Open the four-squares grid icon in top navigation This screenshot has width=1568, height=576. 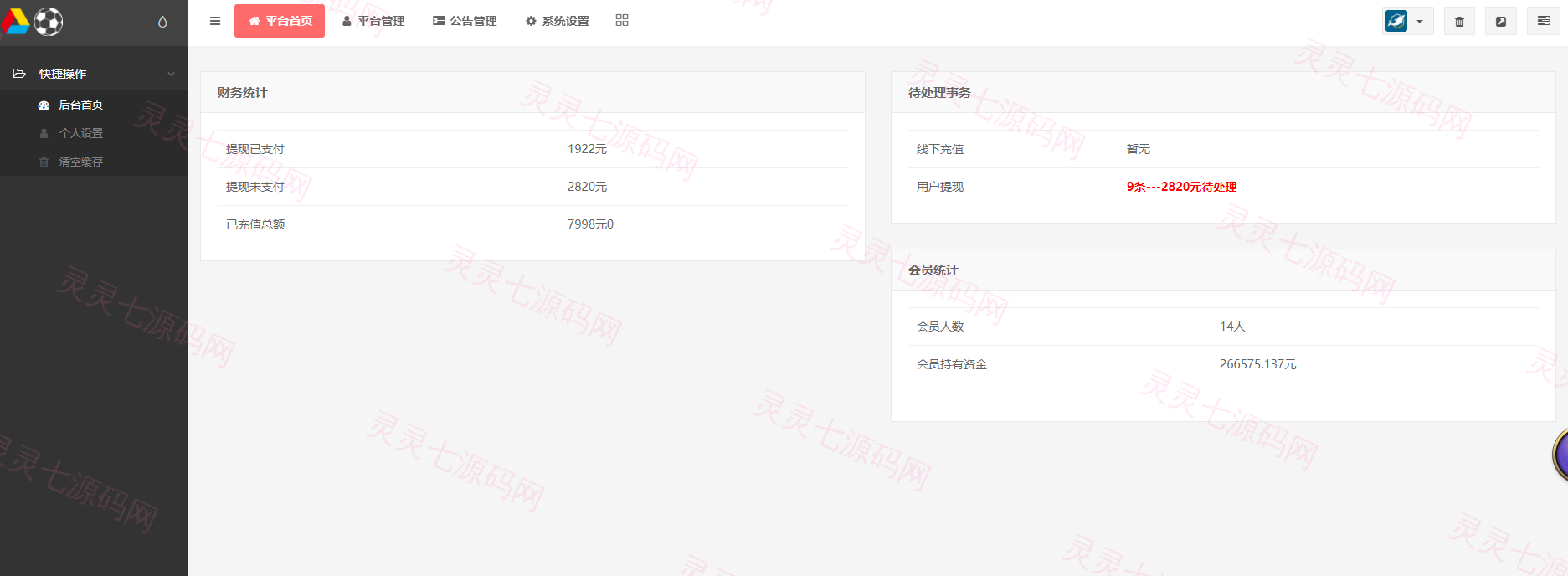pos(622,20)
